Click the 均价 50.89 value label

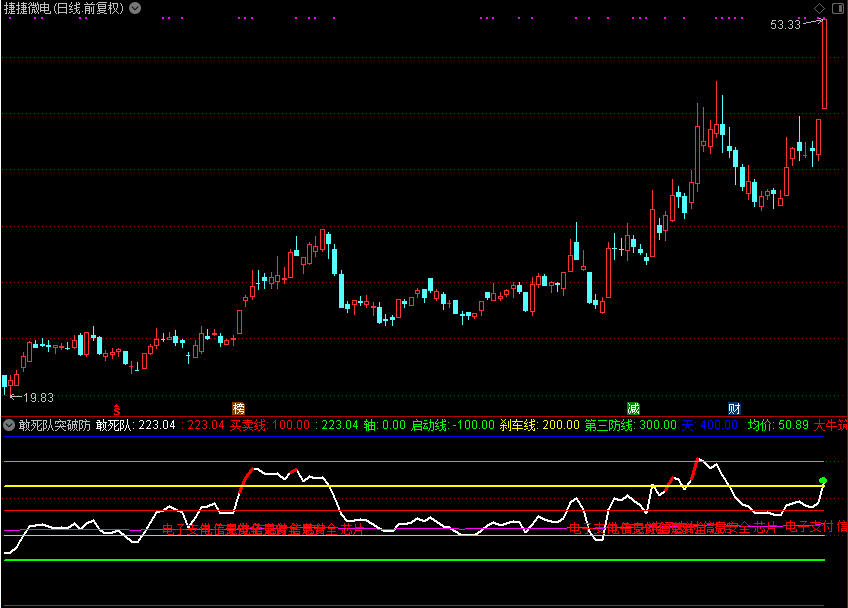coord(778,425)
